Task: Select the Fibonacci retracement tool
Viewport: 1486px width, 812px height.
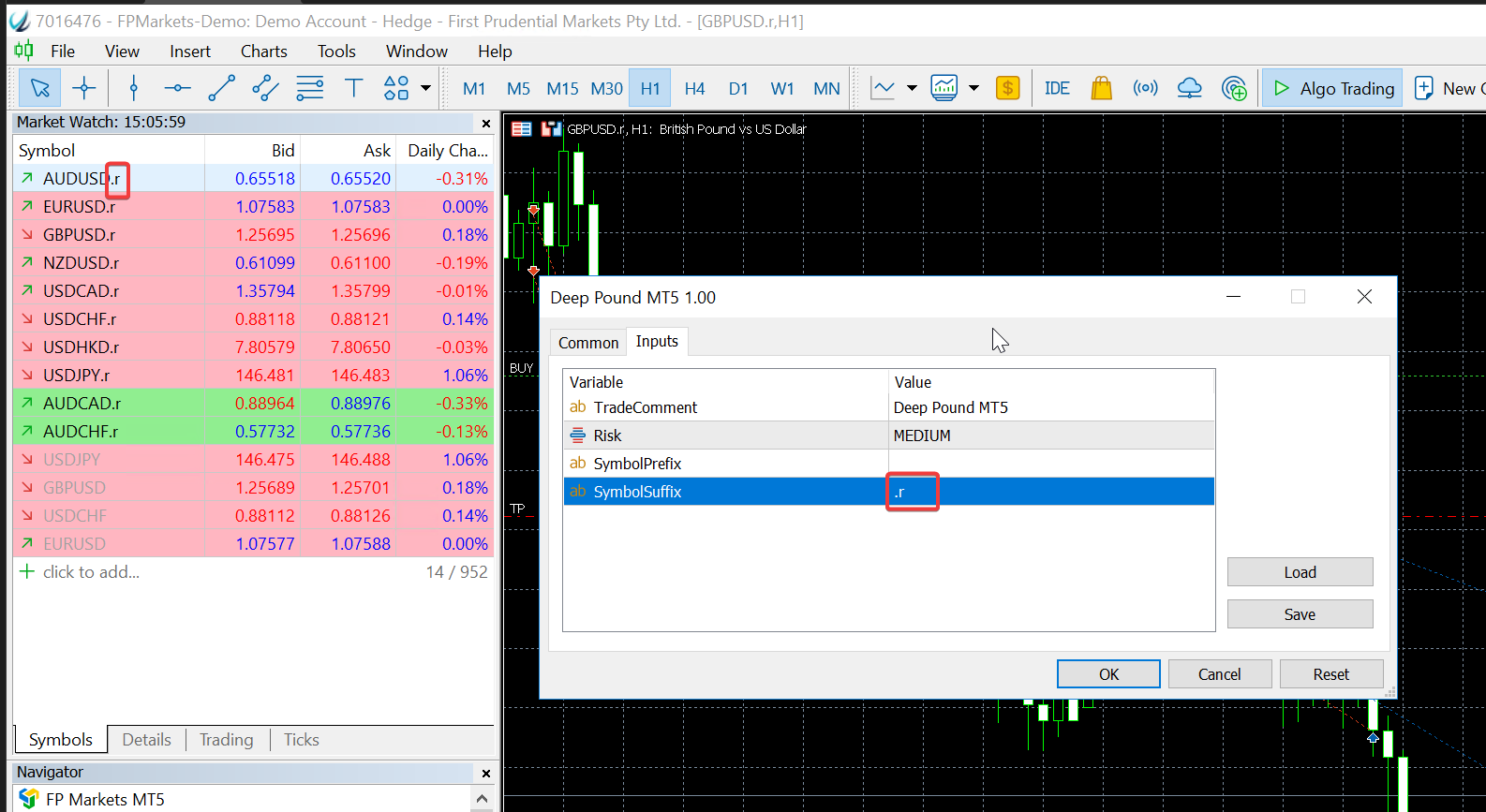Action: [309, 88]
